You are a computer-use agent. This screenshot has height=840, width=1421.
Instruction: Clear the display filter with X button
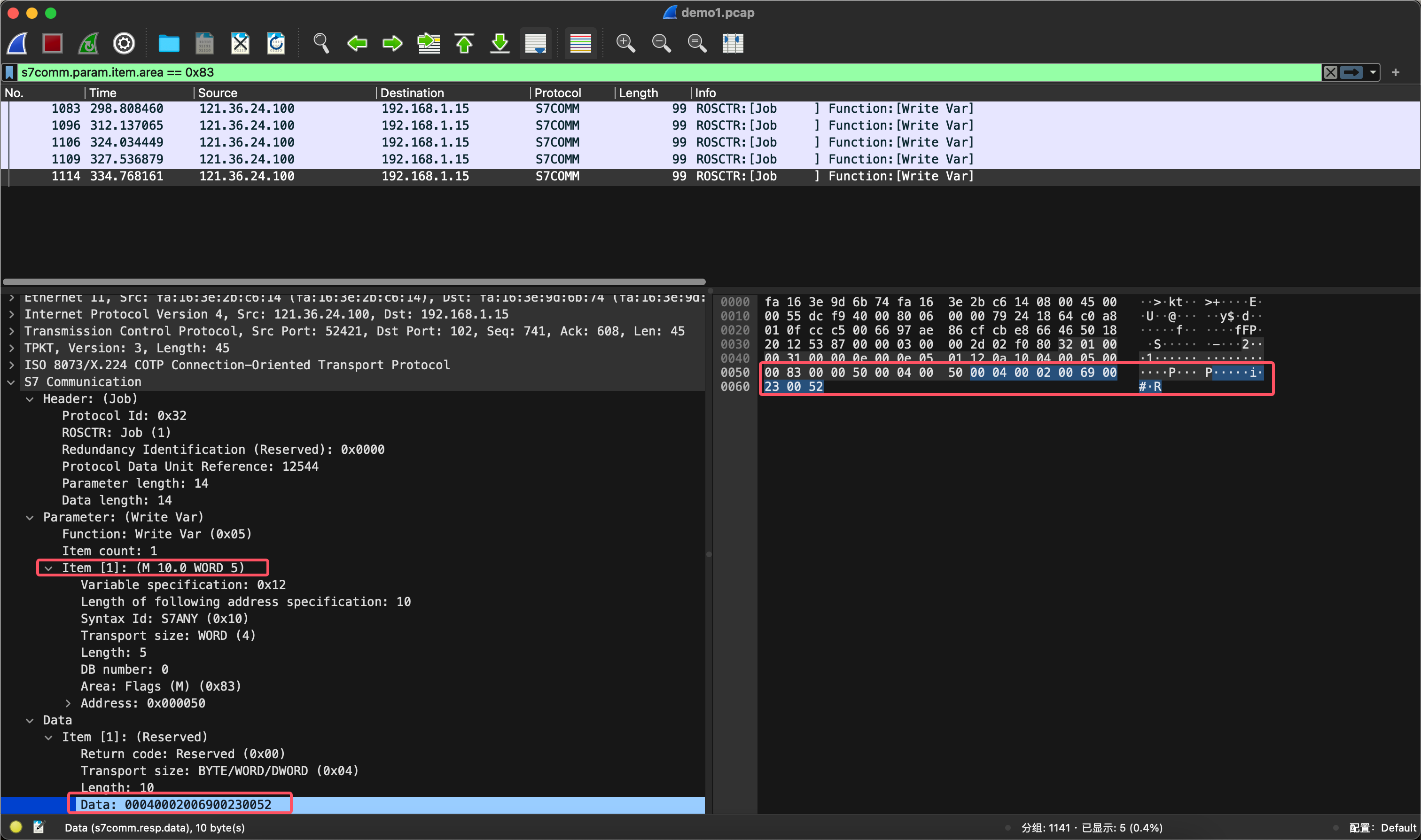pos(1330,72)
